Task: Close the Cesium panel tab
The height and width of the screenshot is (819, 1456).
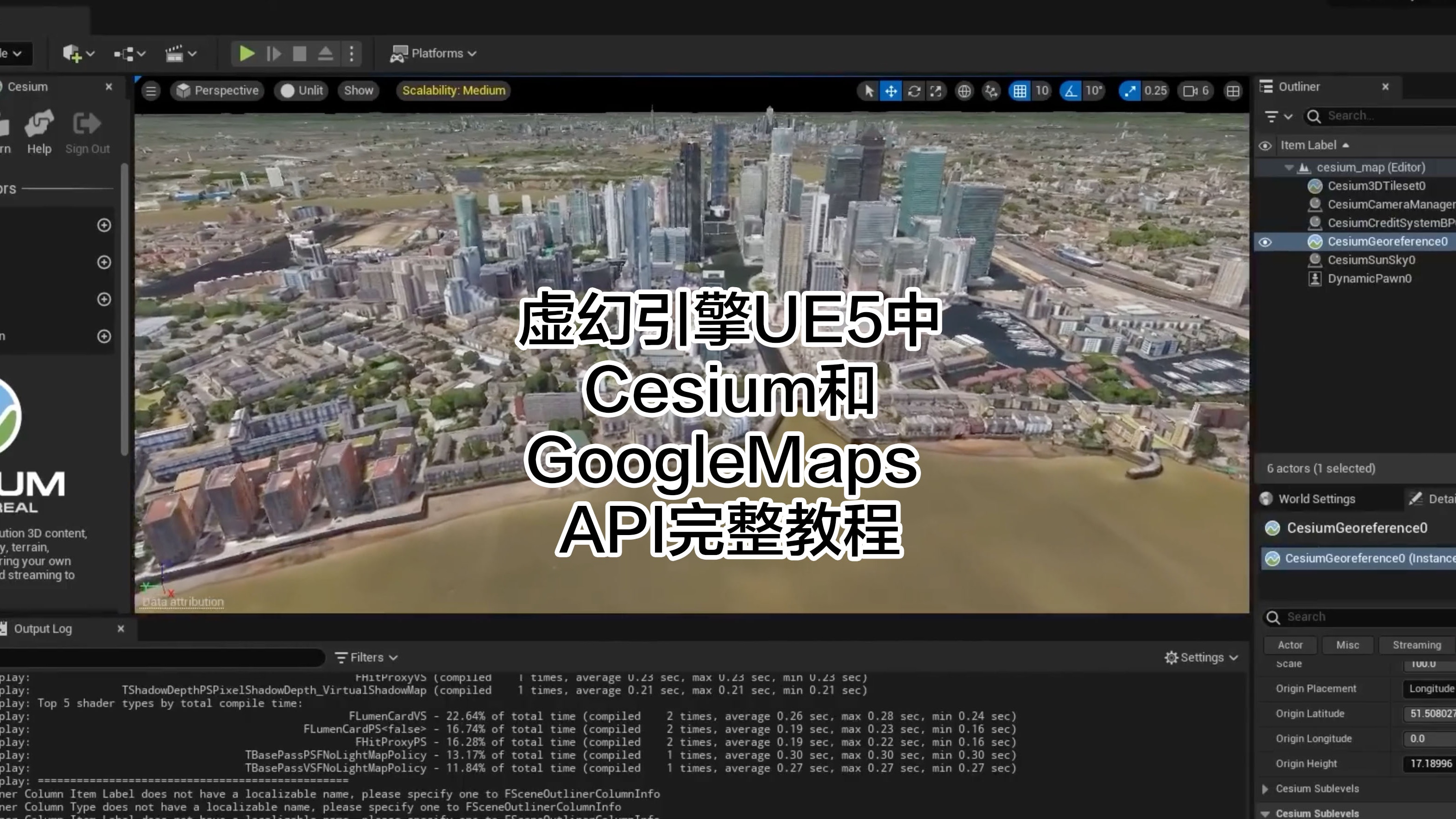Action: pos(109,87)
